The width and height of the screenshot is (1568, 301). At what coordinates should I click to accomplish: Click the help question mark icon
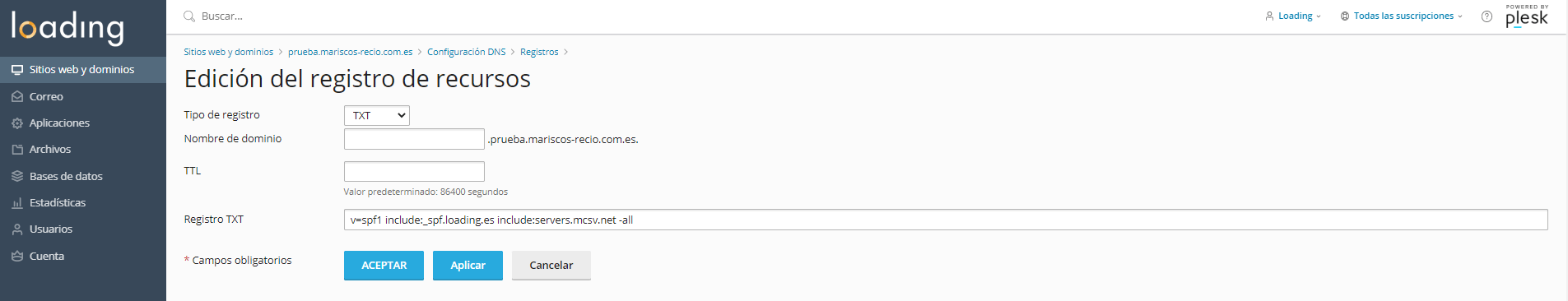[x=1487, y=16]
